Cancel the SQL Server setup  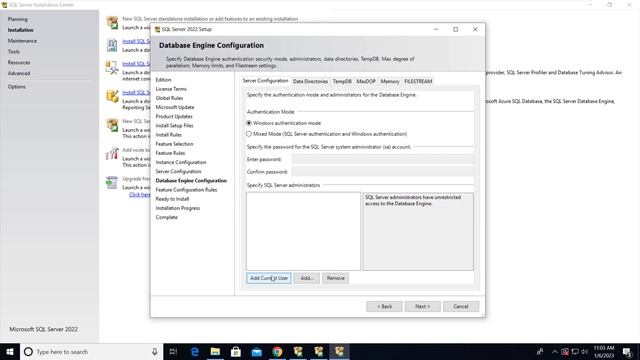click(x=461, y=306)
